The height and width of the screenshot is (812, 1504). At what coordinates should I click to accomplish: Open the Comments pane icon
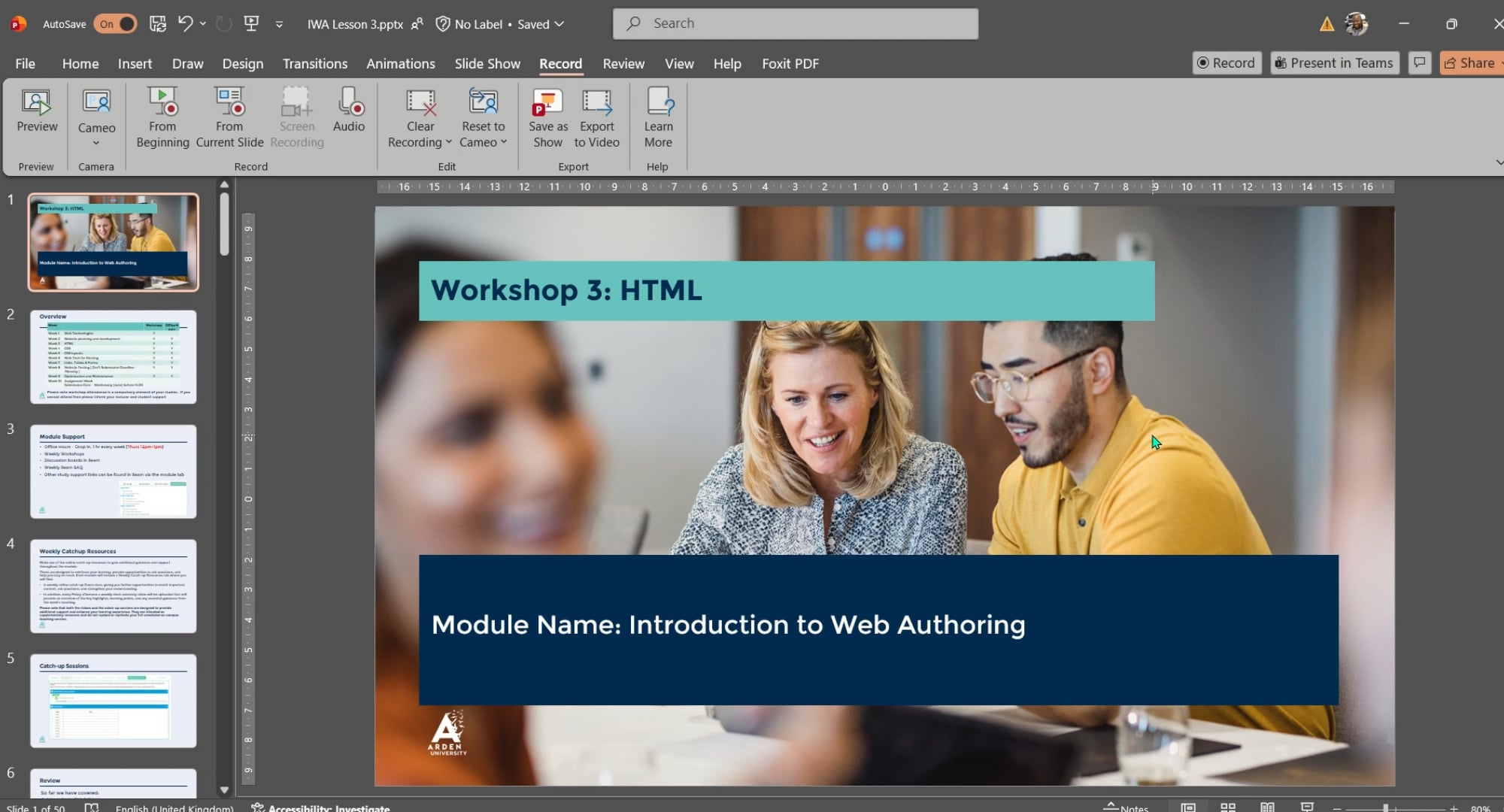(1419, 63)
